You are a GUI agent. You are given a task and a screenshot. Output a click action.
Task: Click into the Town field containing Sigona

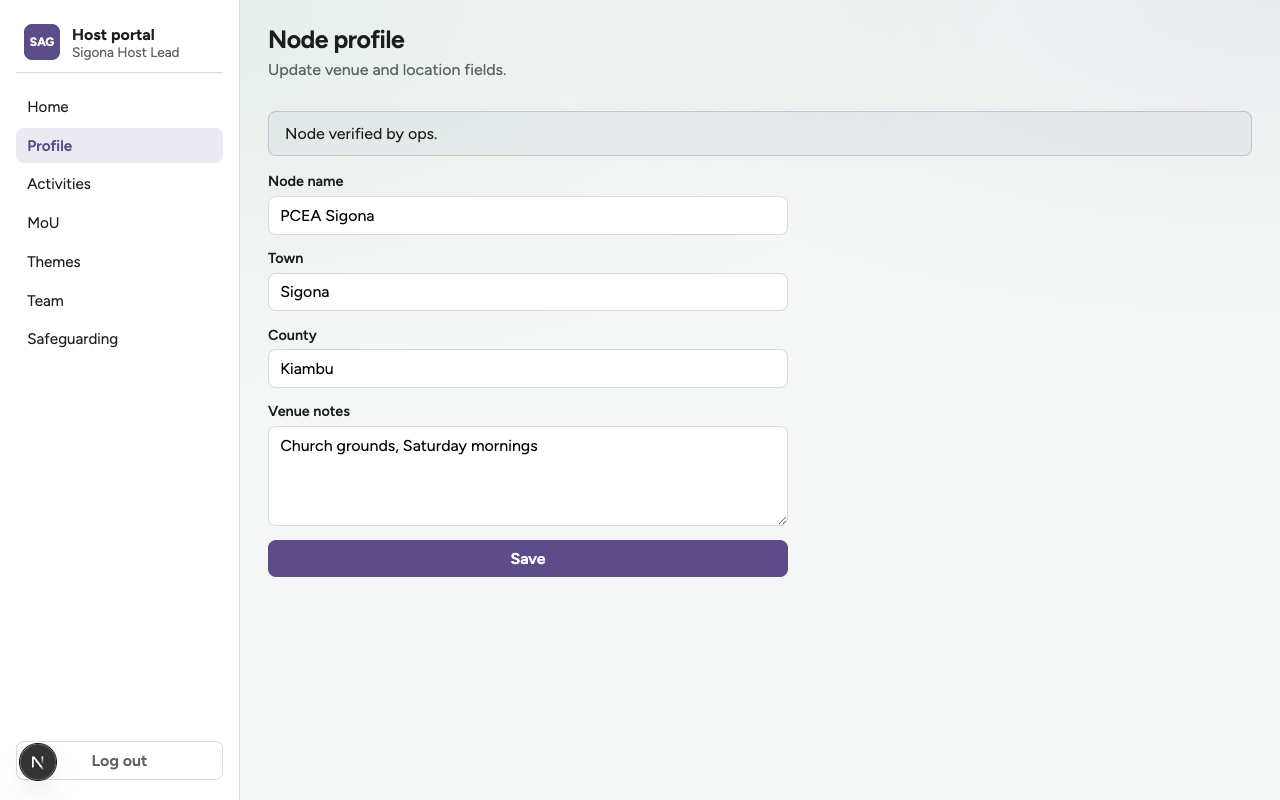[528, 292]
